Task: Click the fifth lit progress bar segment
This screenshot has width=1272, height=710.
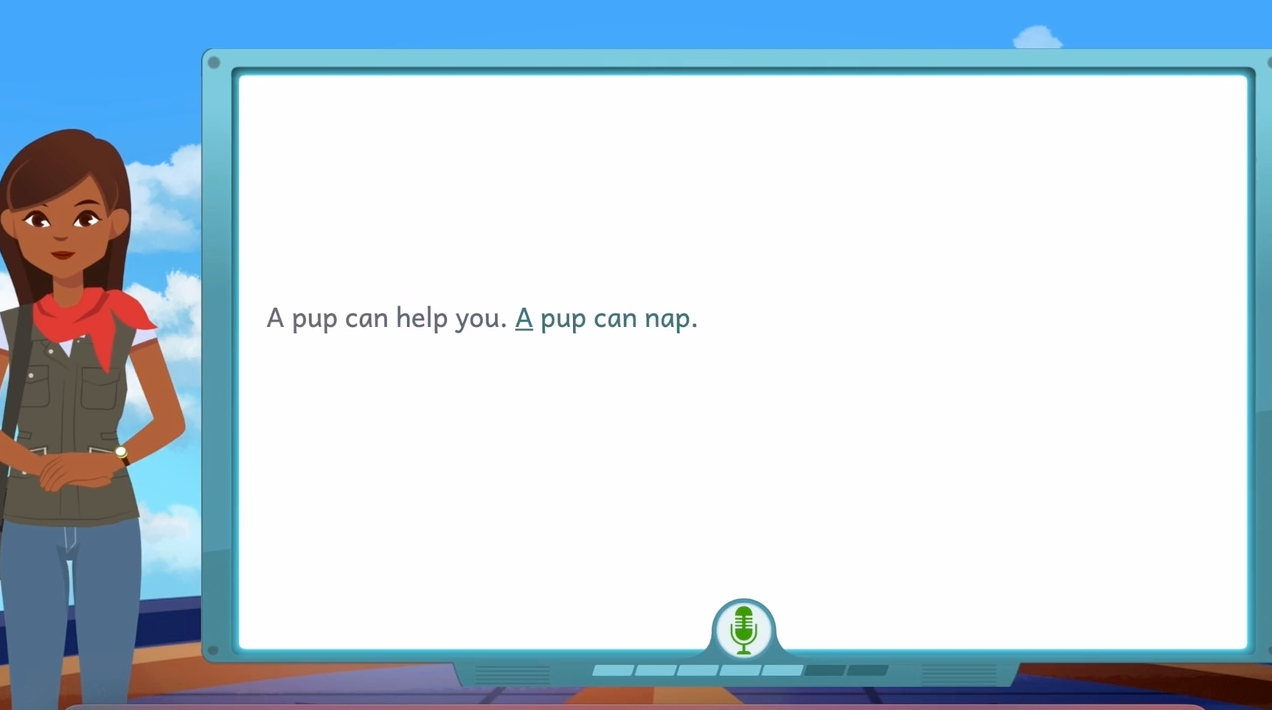Action: 782,670
